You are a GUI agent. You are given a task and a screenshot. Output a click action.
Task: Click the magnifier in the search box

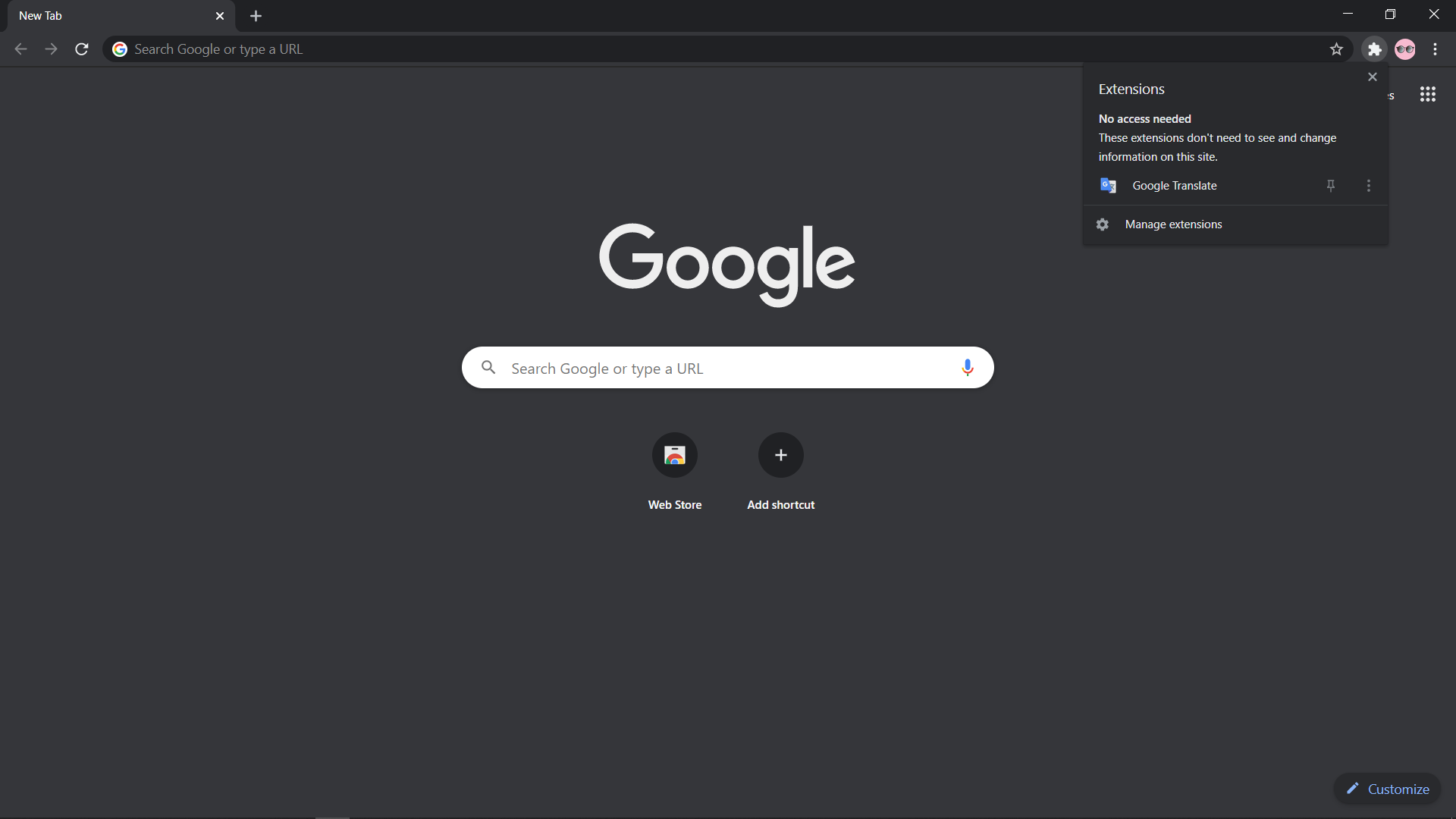click(488, 368)
